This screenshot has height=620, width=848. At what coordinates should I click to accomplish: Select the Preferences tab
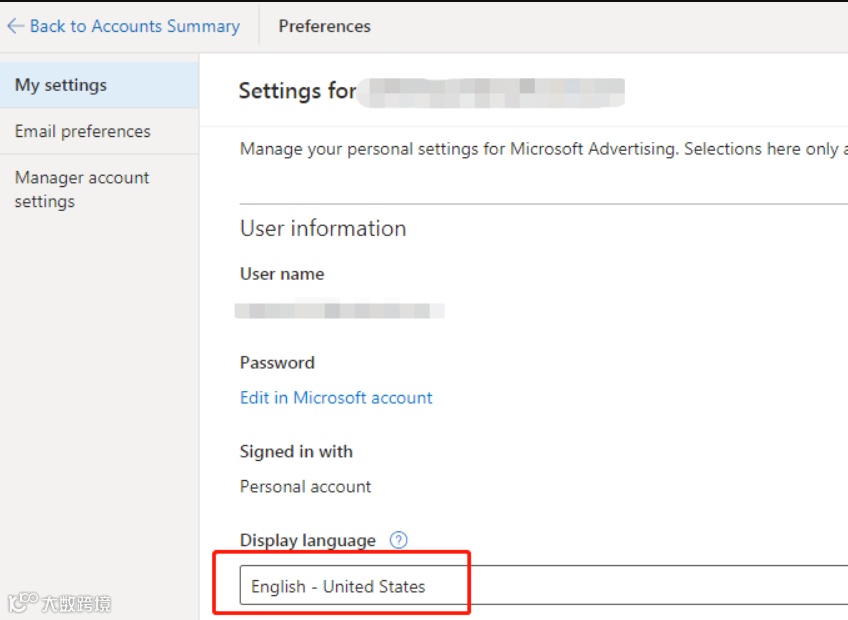324,27
